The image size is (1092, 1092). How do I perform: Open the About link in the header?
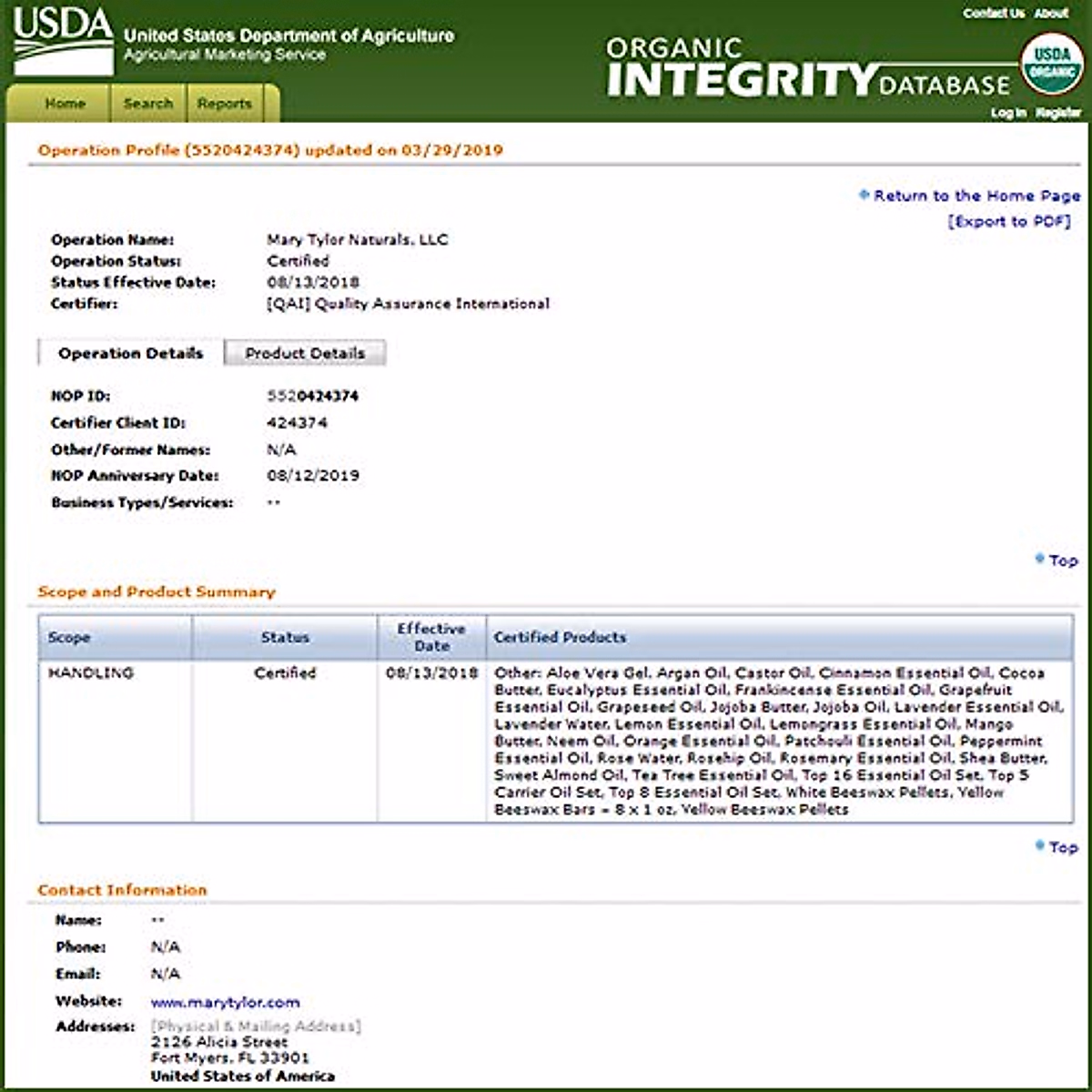pyautogui.click(x=1051, y=14)
